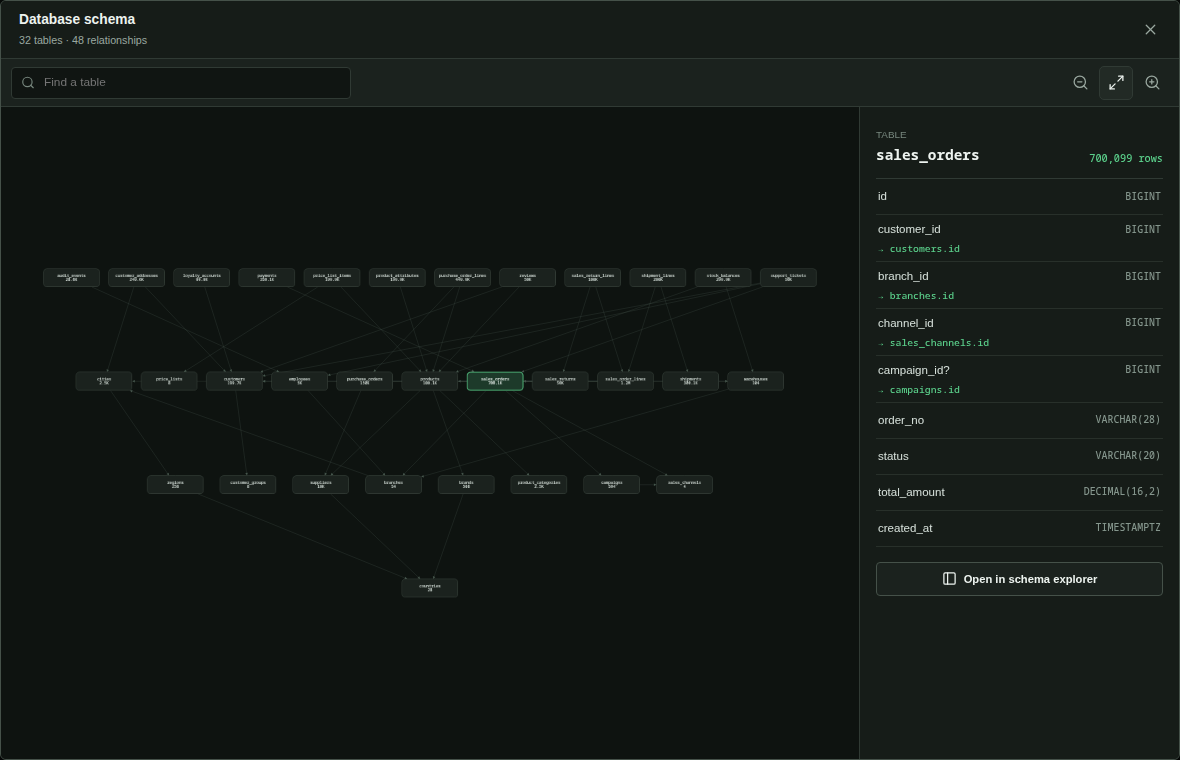Click the 700,099 rows count
The height and width of the screenshot is (760, 1180).
pyautogui.click(x=1125, y=158)
